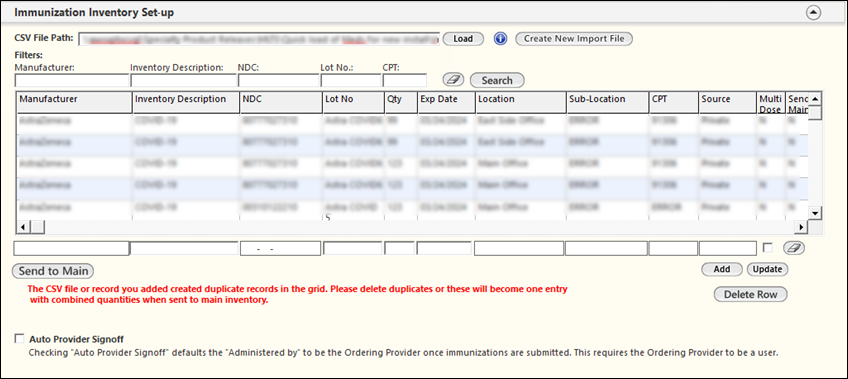Click the Manufacturer entry field below grid

click(71, 248)
